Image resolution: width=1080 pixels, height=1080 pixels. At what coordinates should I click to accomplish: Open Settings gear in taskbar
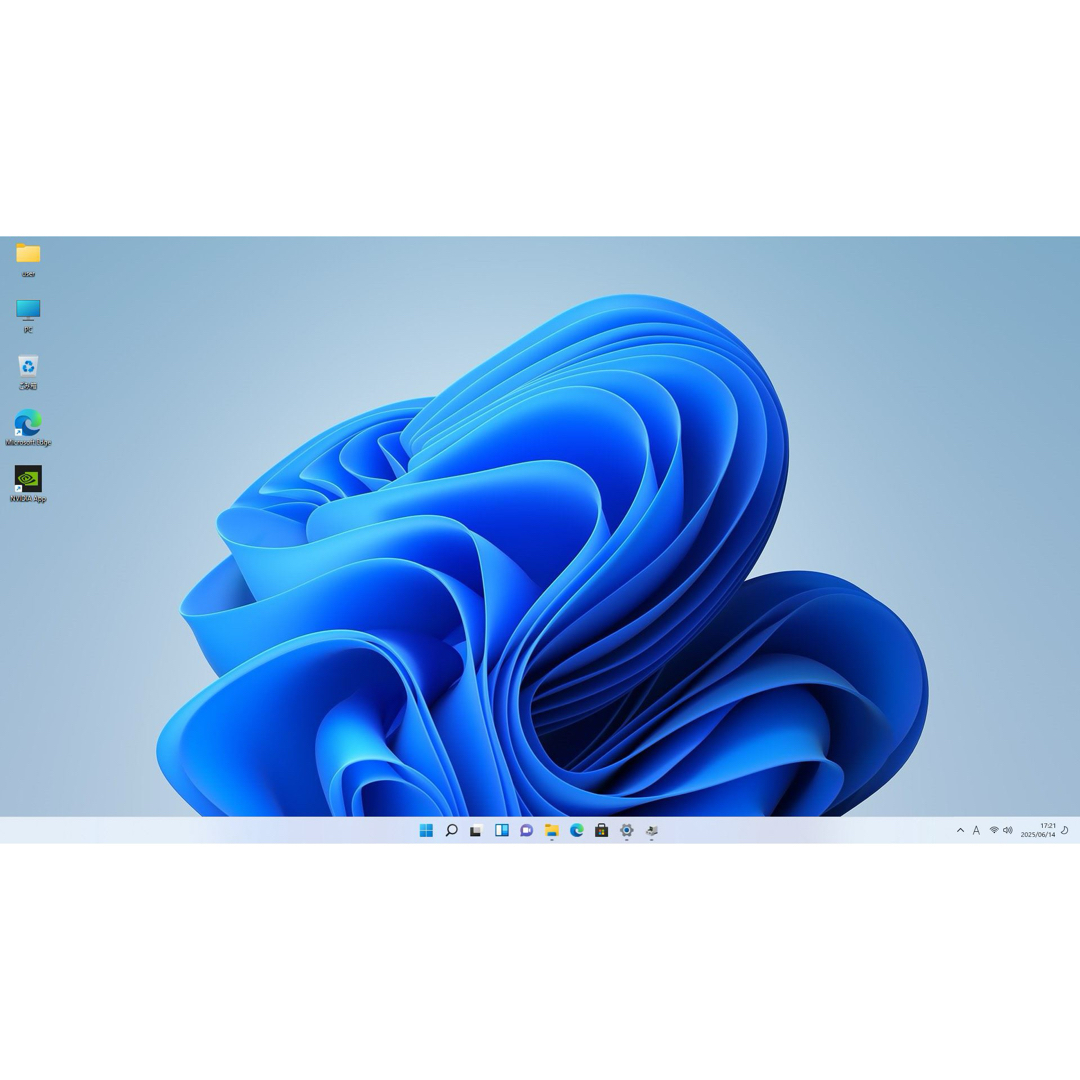(x=627, y=831)
